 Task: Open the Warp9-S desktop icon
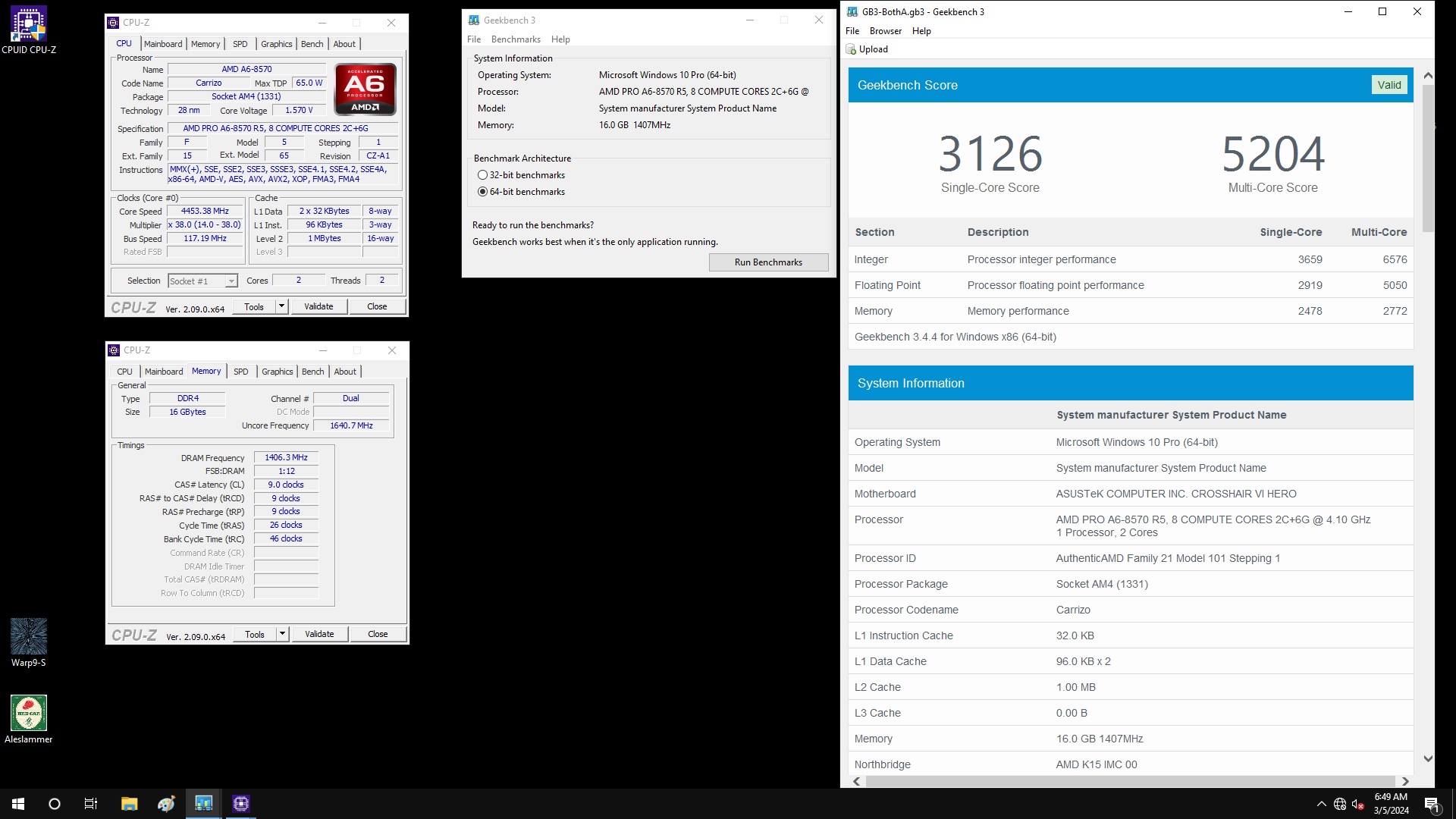[x=29, y=642]
